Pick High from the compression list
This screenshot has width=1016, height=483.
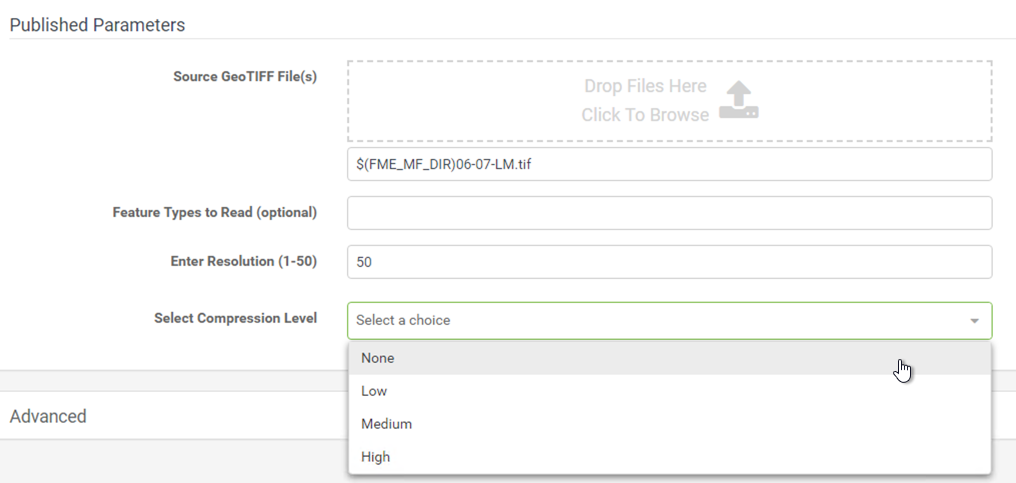[669, 457]
